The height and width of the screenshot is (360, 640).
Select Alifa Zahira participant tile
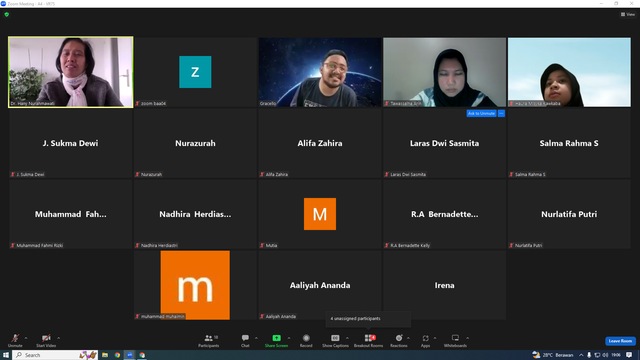[320, 143]
